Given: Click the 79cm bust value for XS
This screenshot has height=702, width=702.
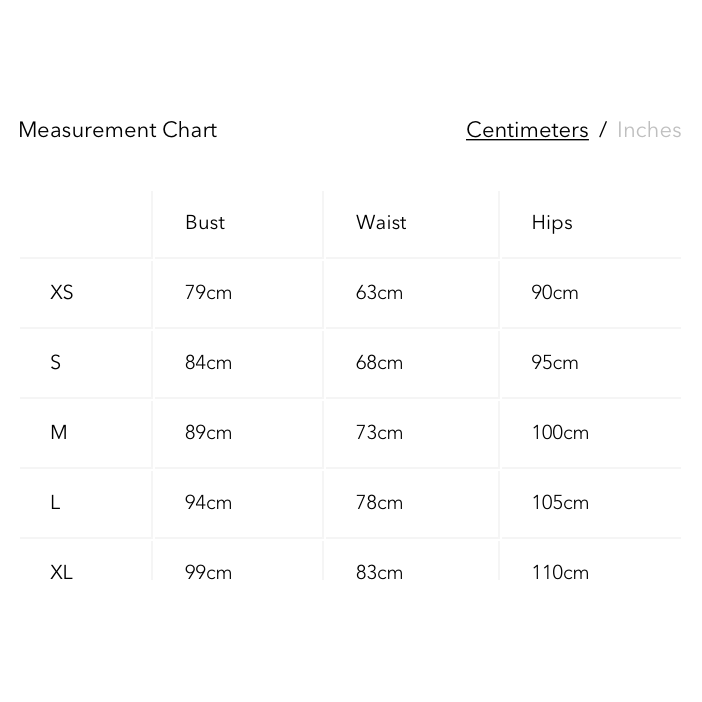Looking at the screenshot, I should coord(208,292).
